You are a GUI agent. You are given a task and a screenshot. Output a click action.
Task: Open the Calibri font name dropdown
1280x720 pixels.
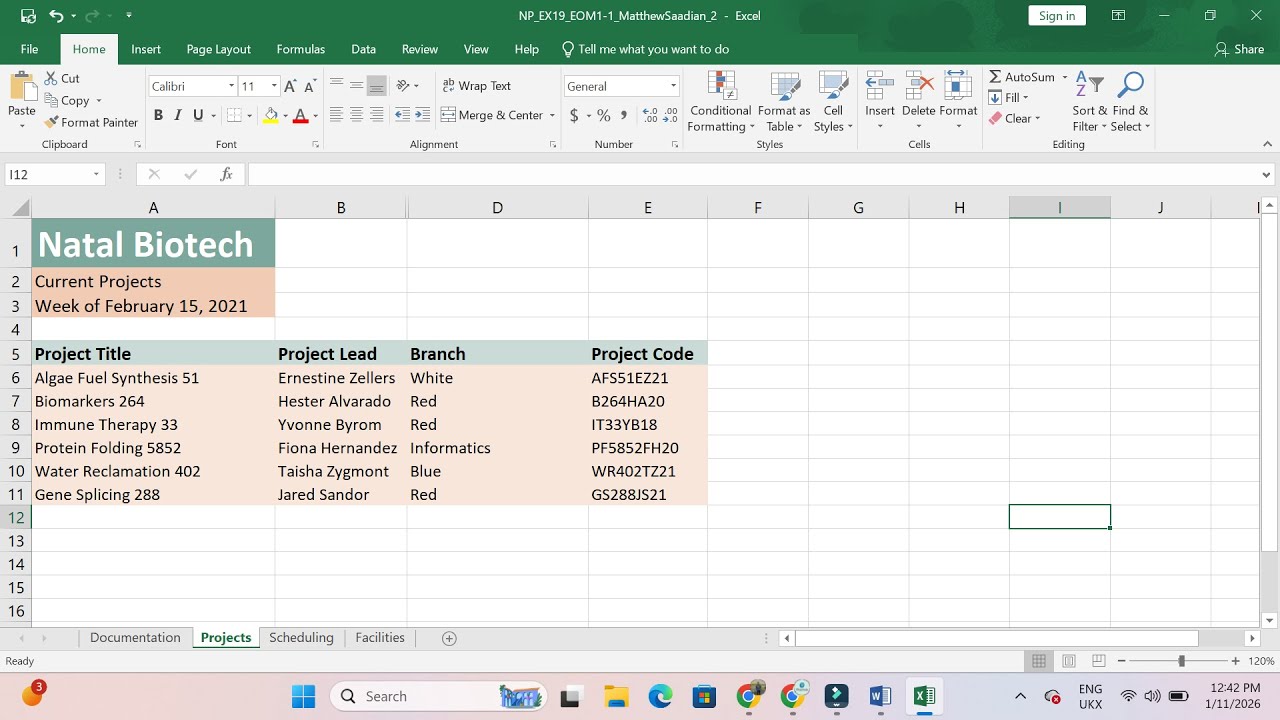231,87
